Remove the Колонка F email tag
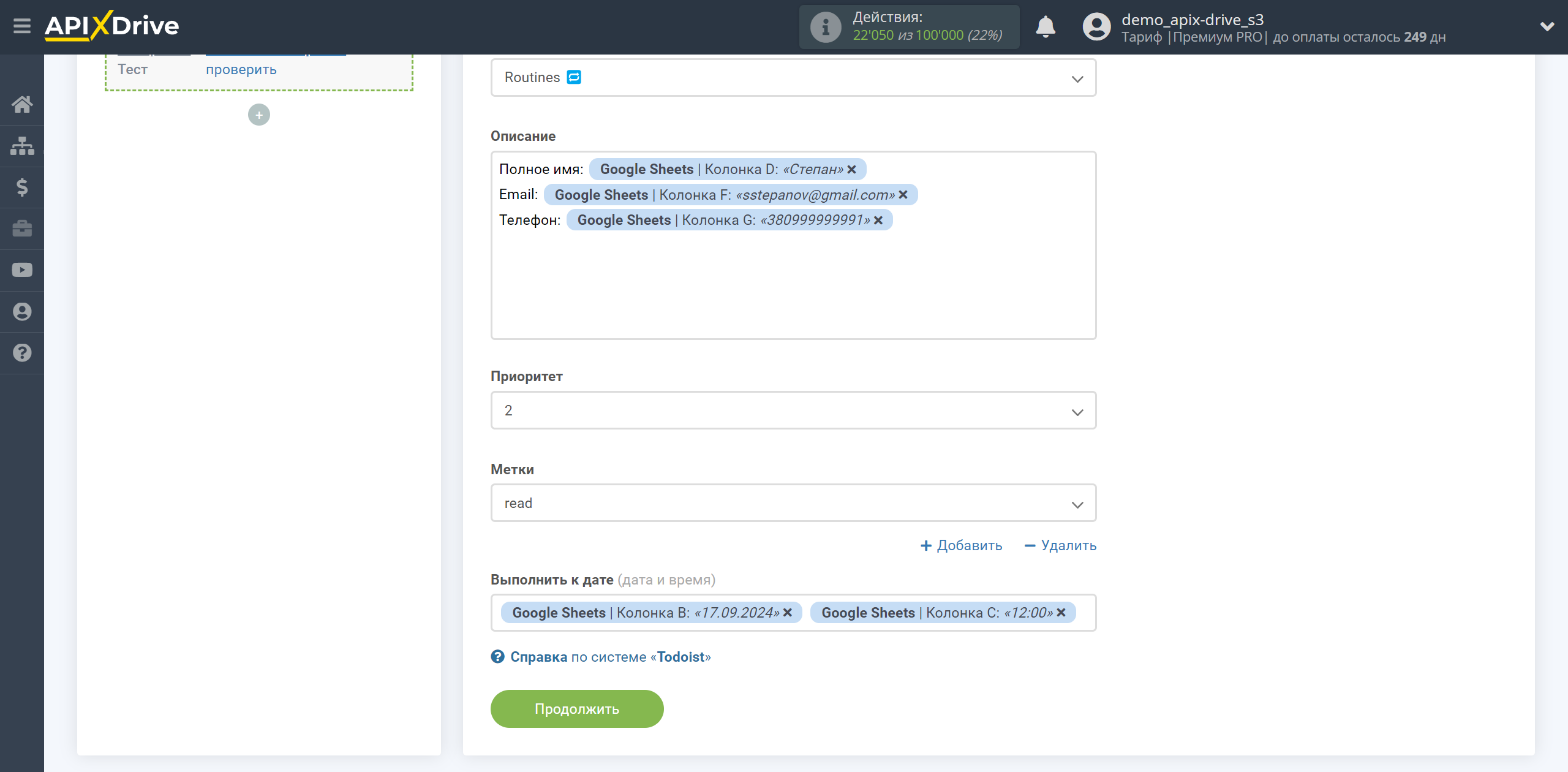Screen dimensions: 1568x772 click(903, 195)
